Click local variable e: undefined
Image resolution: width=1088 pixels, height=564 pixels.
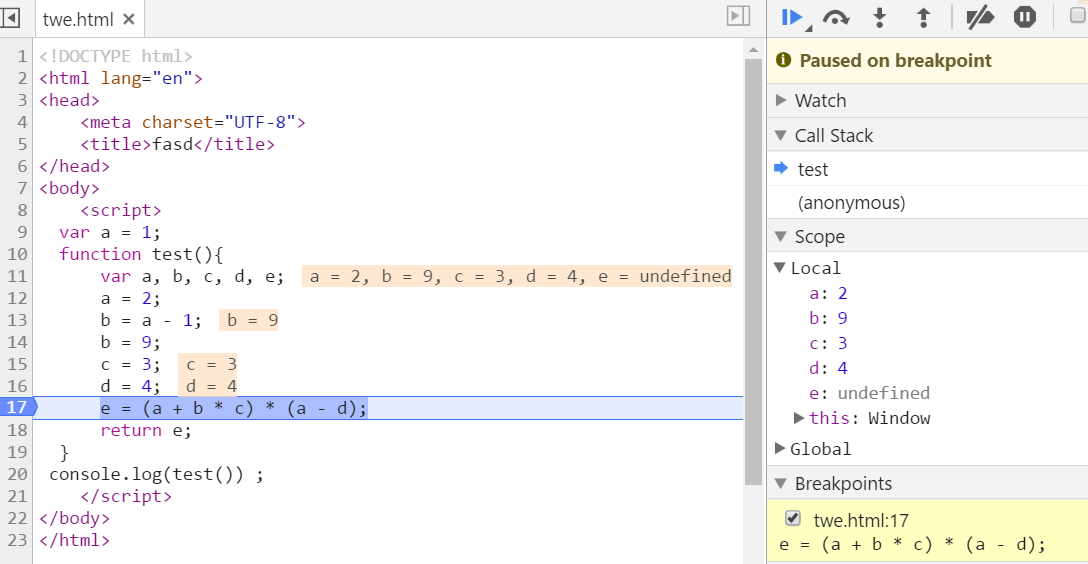click(869, 393)
